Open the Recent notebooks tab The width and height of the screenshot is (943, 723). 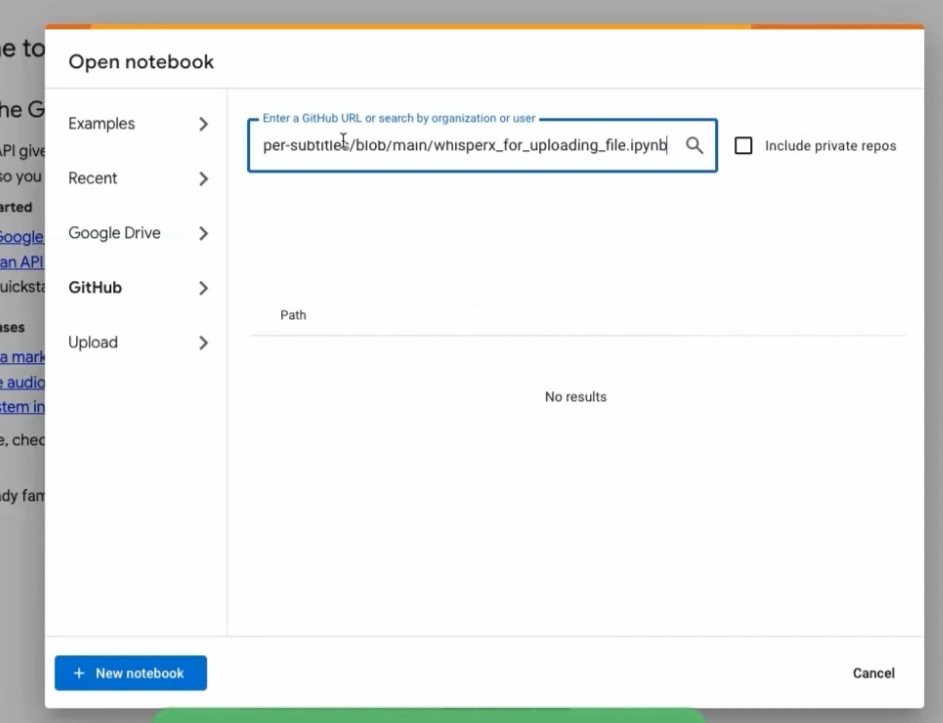(x=93, y=178)
